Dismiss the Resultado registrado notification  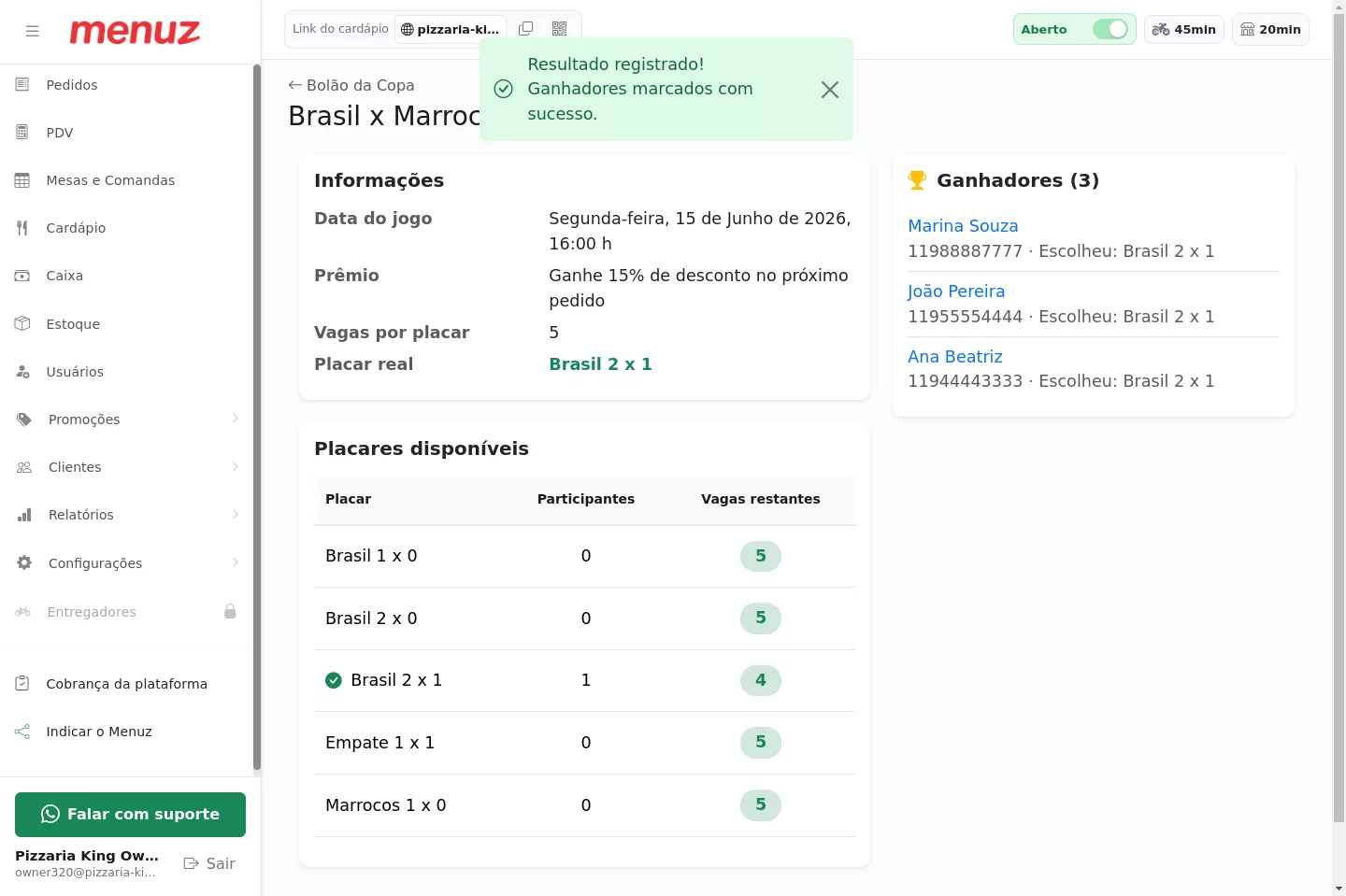pyautogui.click(x=830, y=90)
